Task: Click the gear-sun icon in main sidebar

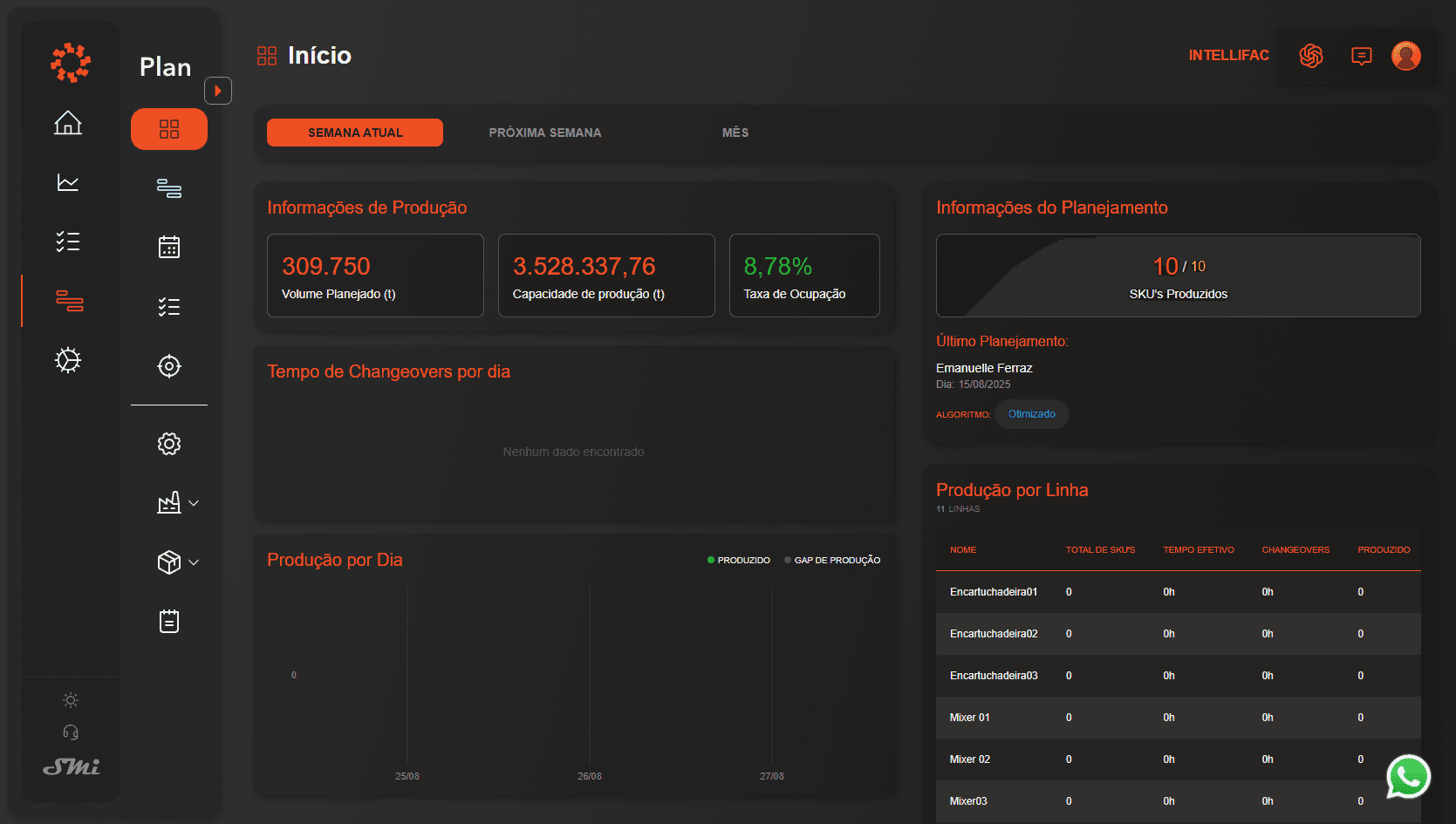Action: tap(68, 360)
